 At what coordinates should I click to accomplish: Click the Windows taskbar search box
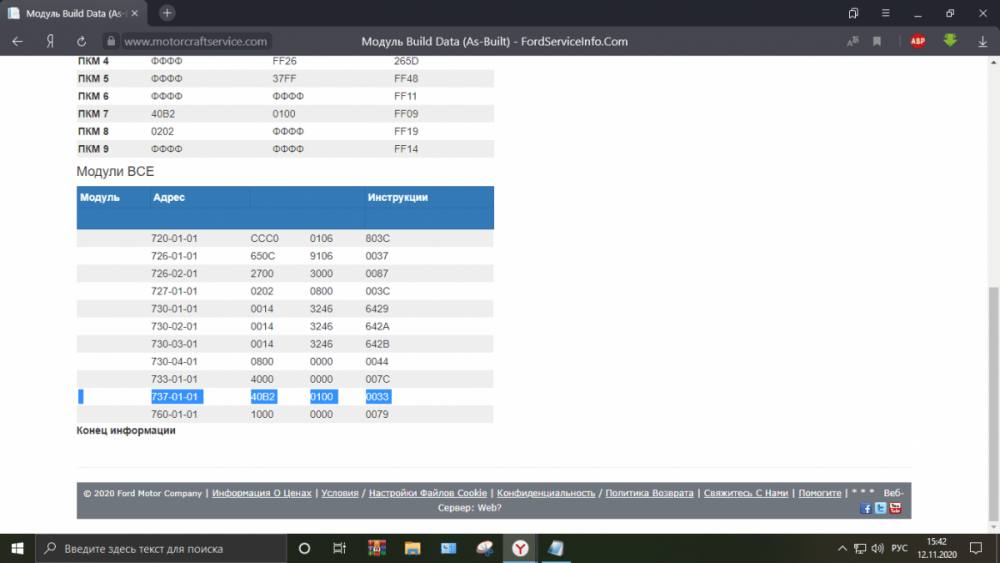pyautogui.click(x=160, y=549)
